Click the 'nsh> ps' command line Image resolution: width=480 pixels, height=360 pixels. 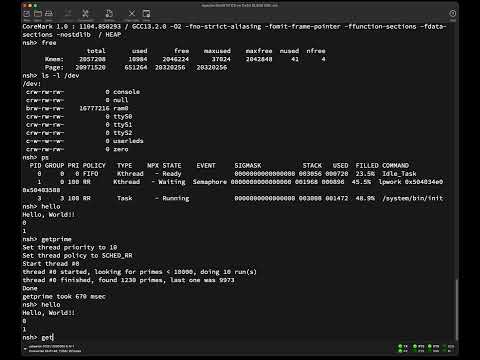[x=36, y=157]
